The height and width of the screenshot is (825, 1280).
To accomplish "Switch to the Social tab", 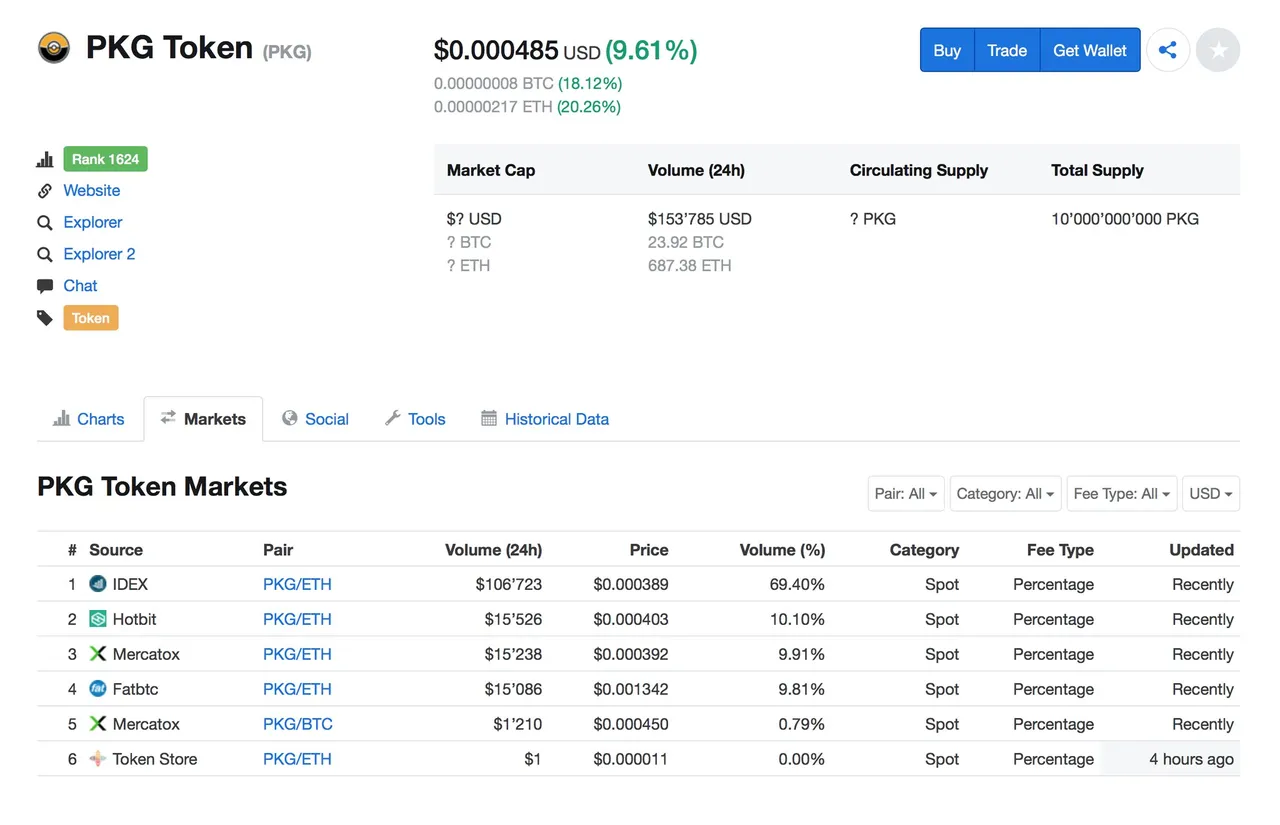I will [x=315, y=419].
